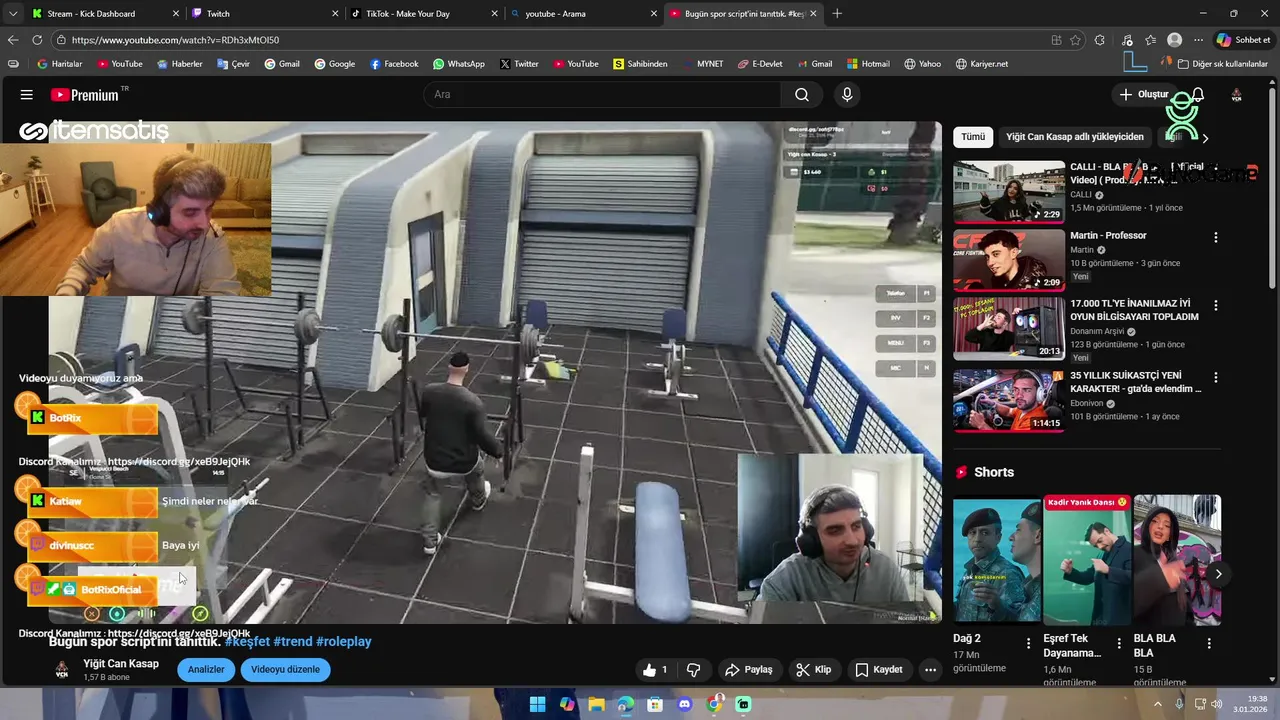Open the "Analizler" button
The image size is (1280, 720).
click(x=206, y=670)
